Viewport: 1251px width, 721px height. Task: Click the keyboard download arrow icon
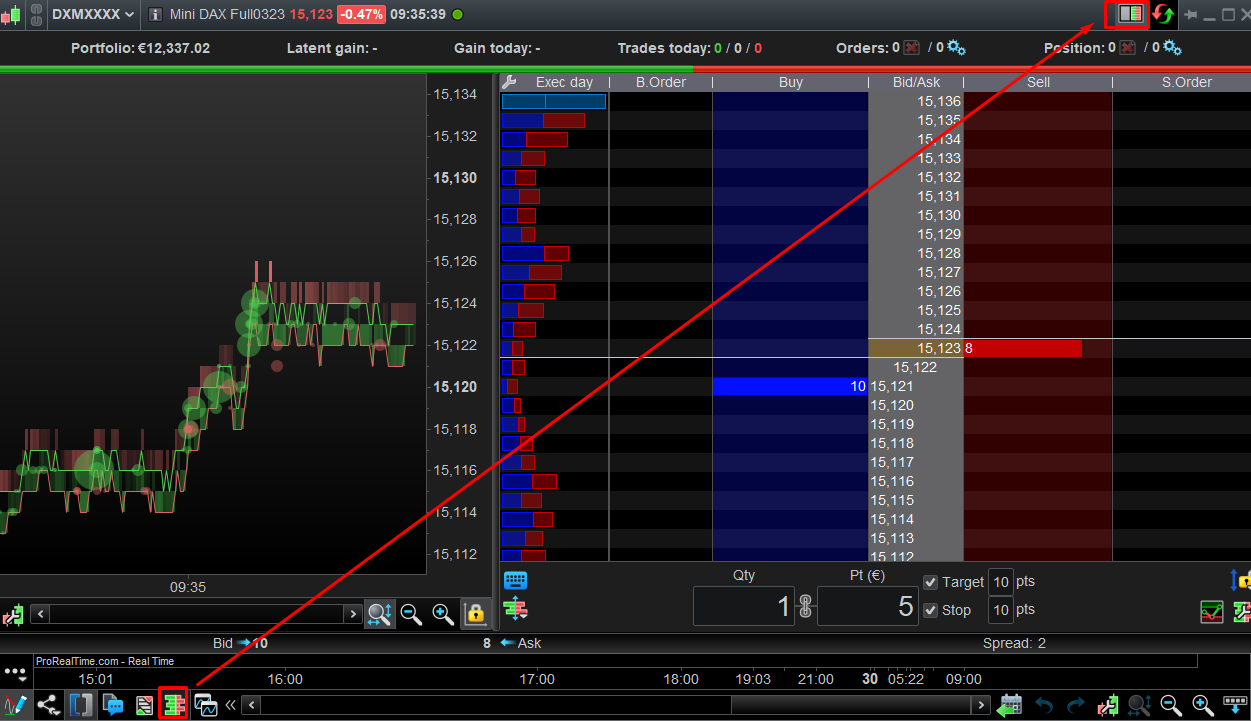click(x=1235, y=705)
